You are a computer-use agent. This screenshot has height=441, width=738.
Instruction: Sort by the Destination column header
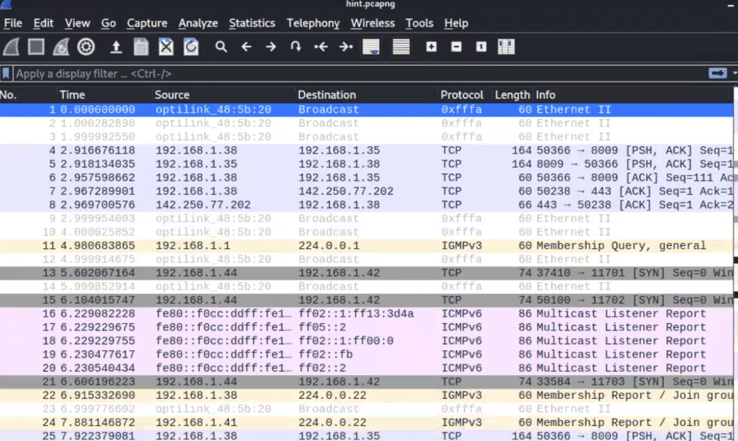[x=367, y=95]
